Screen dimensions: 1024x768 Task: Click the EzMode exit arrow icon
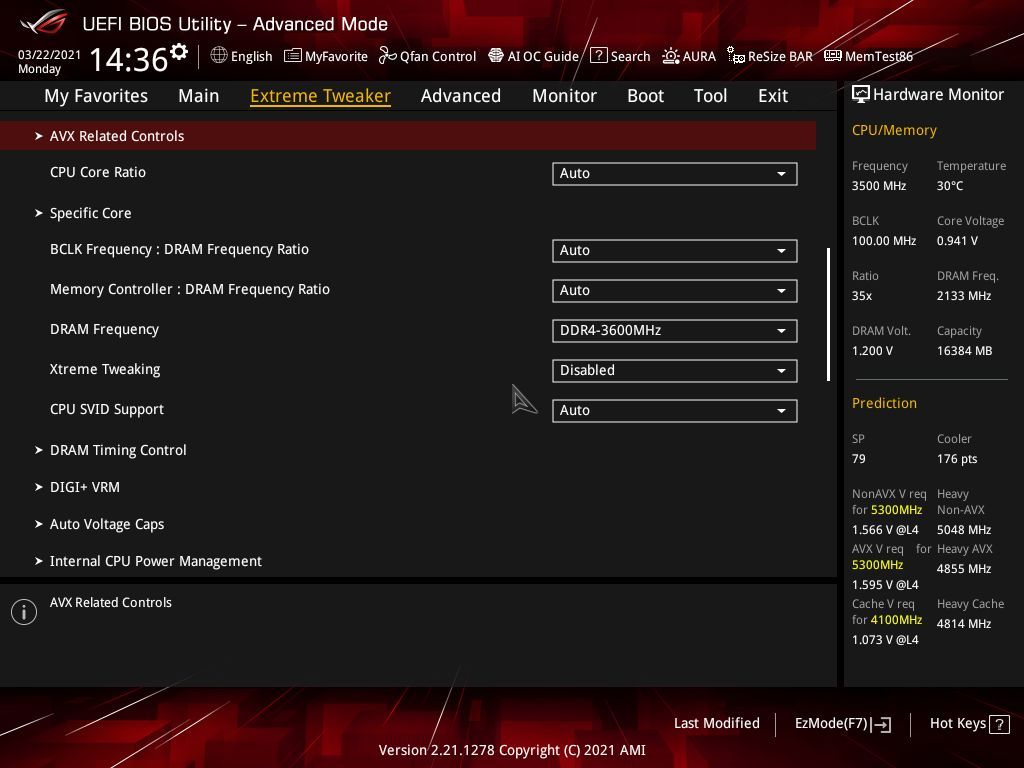pos(881,724)
